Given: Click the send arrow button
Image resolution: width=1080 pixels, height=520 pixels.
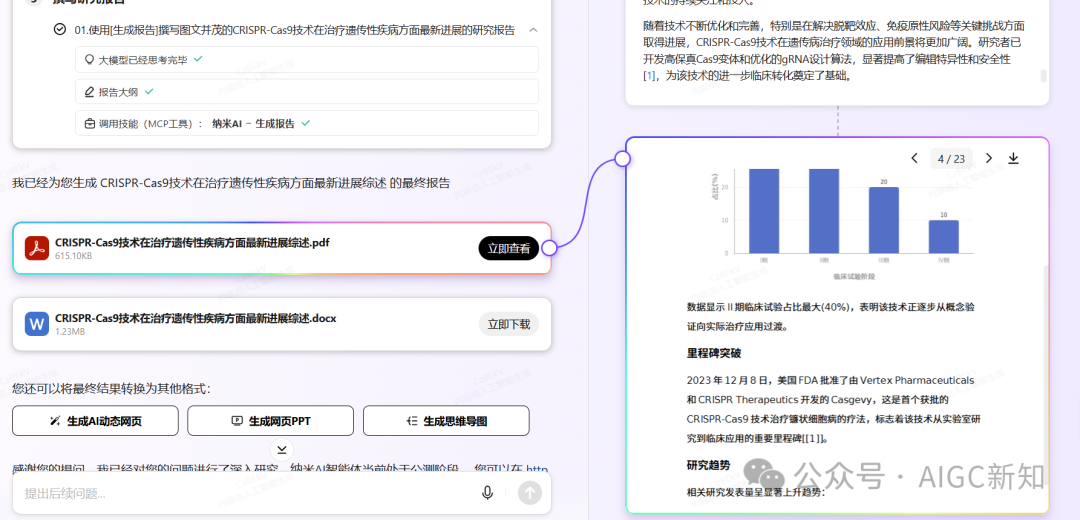Looking at the screenshot, I should [530, 492].
